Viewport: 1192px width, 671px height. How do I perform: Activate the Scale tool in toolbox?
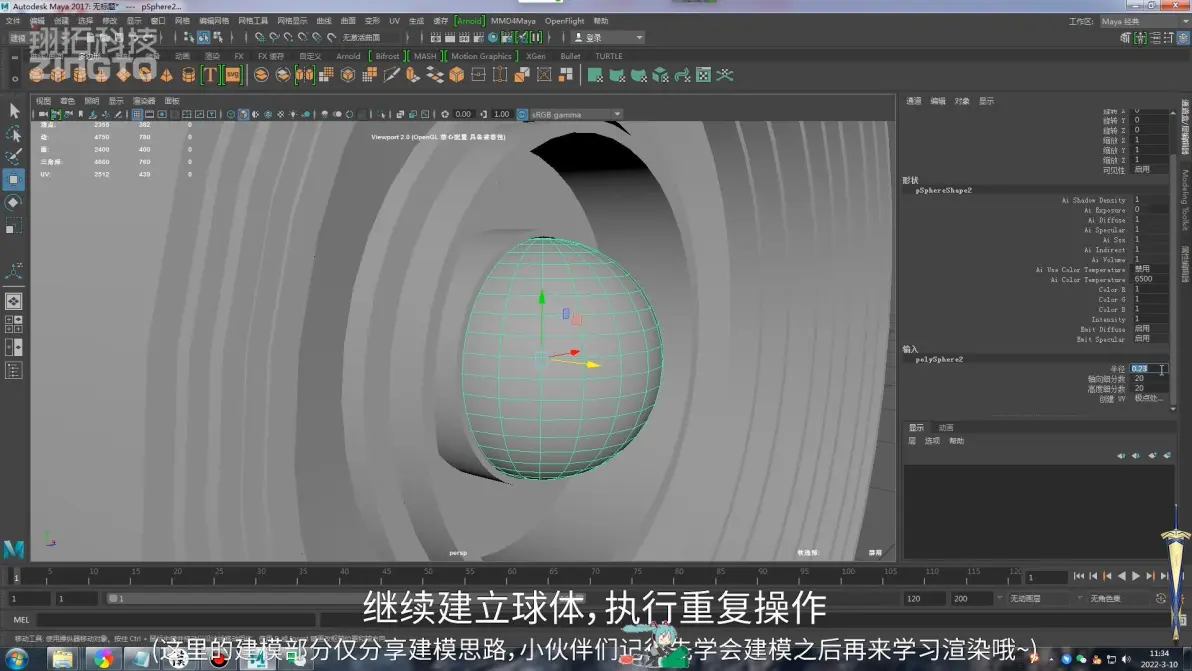pos(14,226)
